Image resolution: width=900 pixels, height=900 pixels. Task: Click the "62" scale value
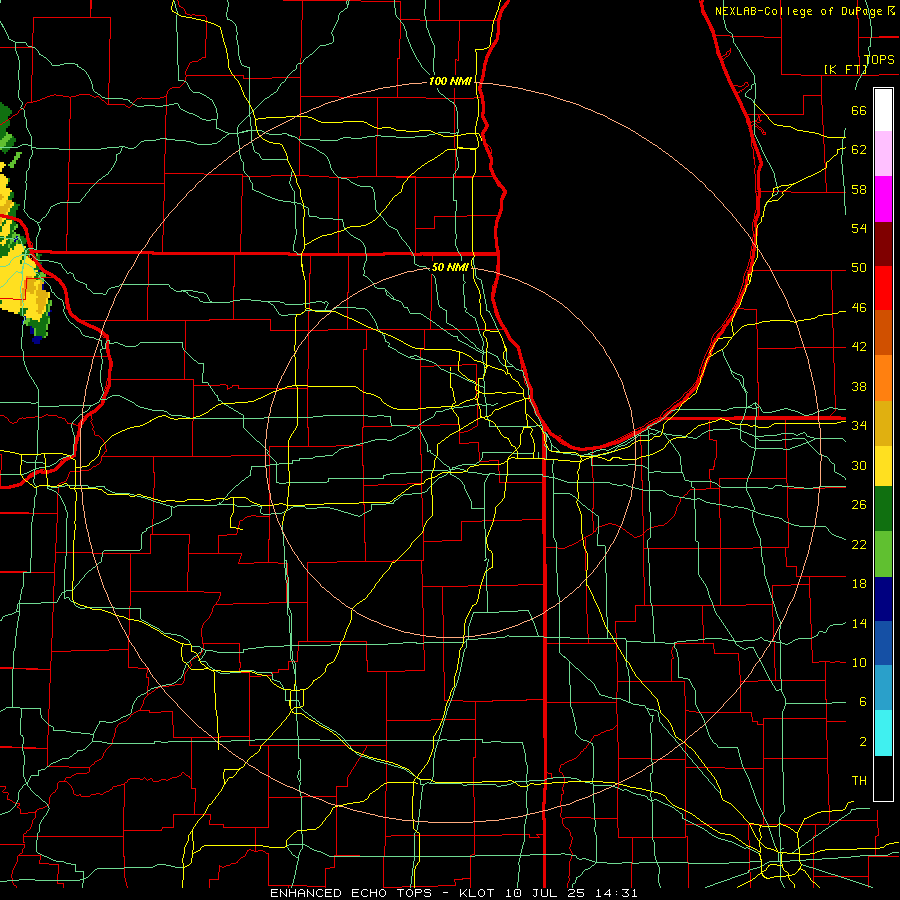coord(859,150)
